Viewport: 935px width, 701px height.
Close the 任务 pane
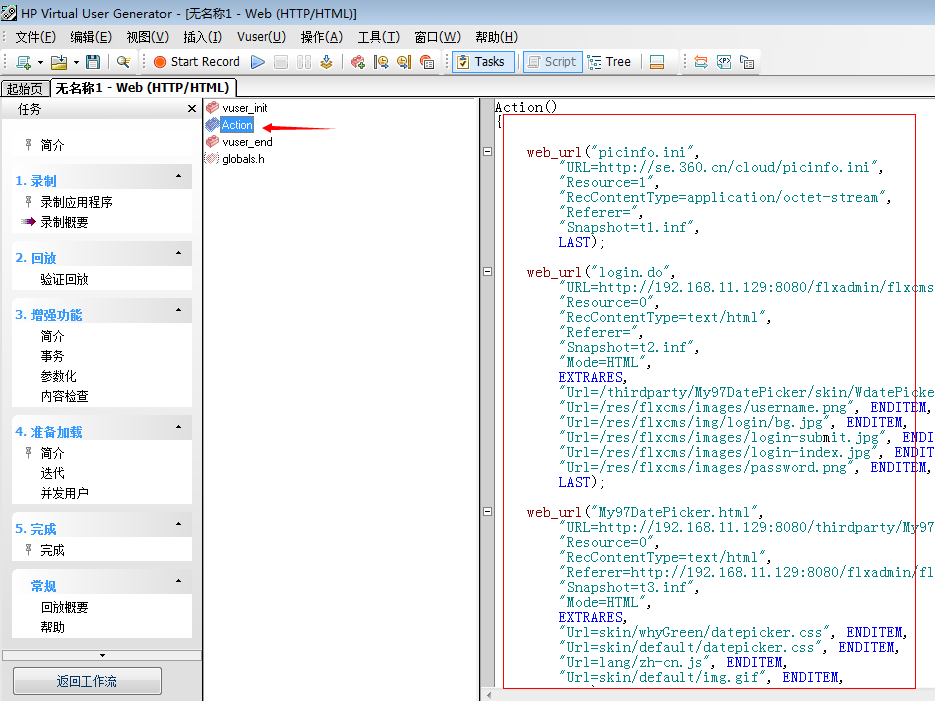(191, 108)
